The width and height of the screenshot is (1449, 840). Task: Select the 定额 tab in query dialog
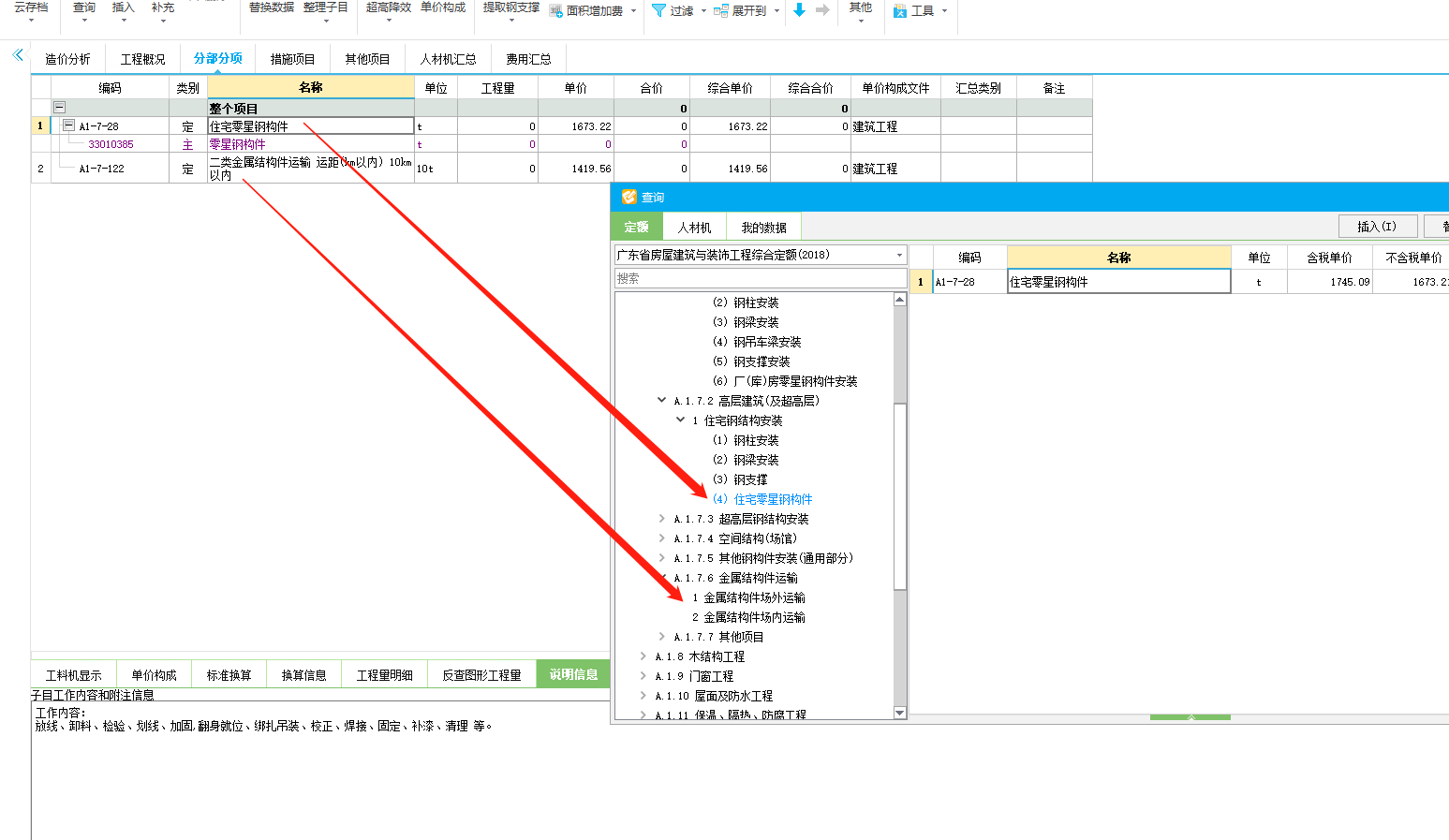point(637,228)
